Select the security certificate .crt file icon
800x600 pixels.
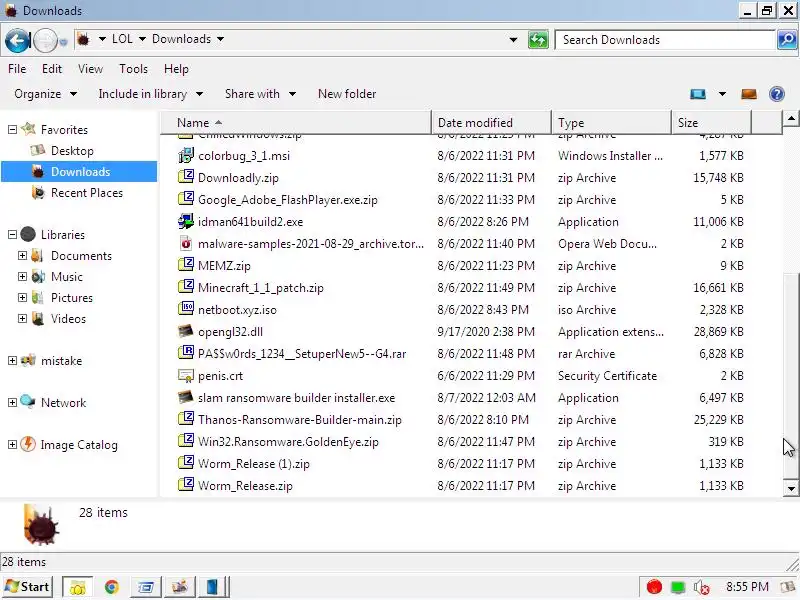pyautogui.click(x=186, y=376)
